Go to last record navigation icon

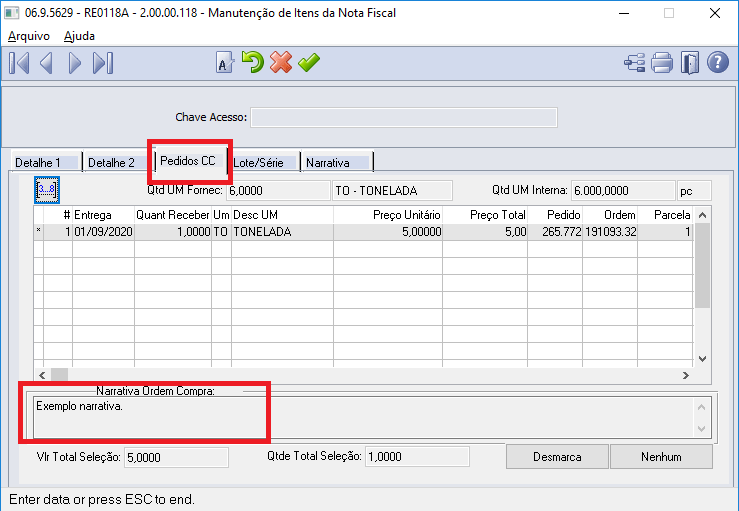pos(103,63)
